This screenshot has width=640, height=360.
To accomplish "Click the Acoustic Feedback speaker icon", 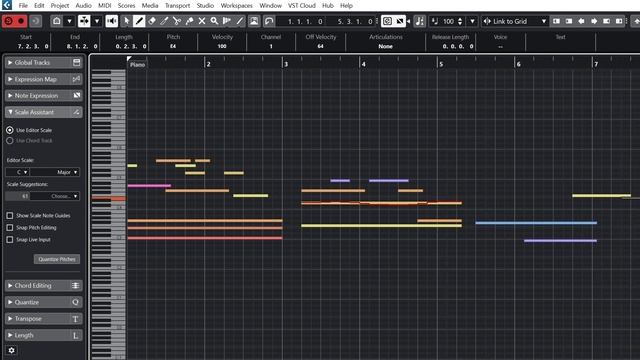I will pos(111,21).
